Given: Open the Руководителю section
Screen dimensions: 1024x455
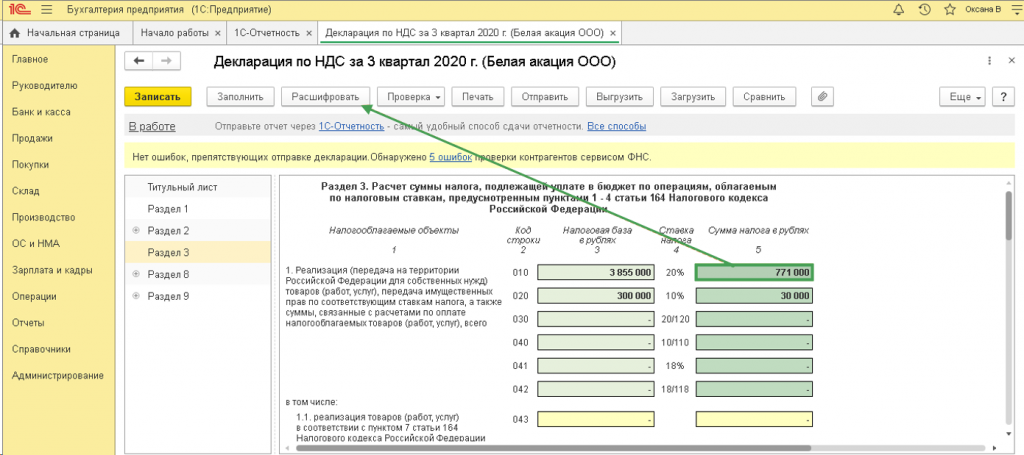Looking at the screenshot, I should click(44, 86).
